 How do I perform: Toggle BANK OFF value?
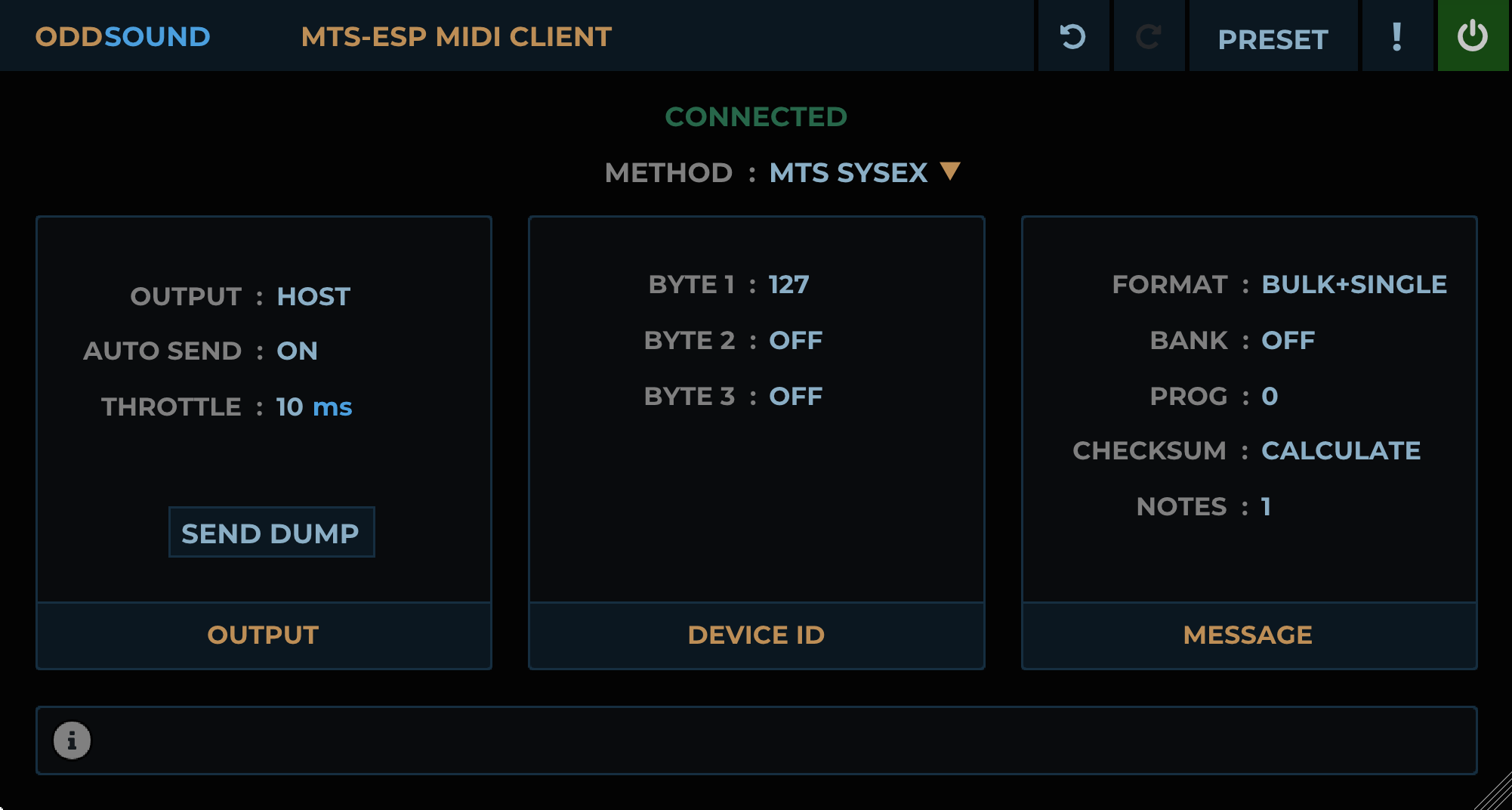pyautogui.click(x=1288, y=341)
